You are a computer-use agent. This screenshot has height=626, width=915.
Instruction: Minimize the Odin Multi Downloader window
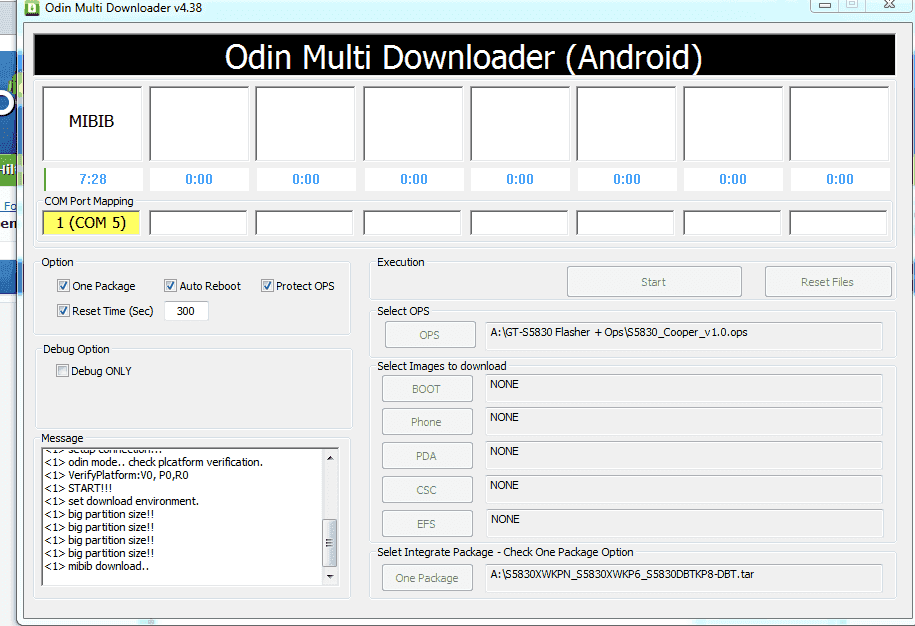coord(825,5)
